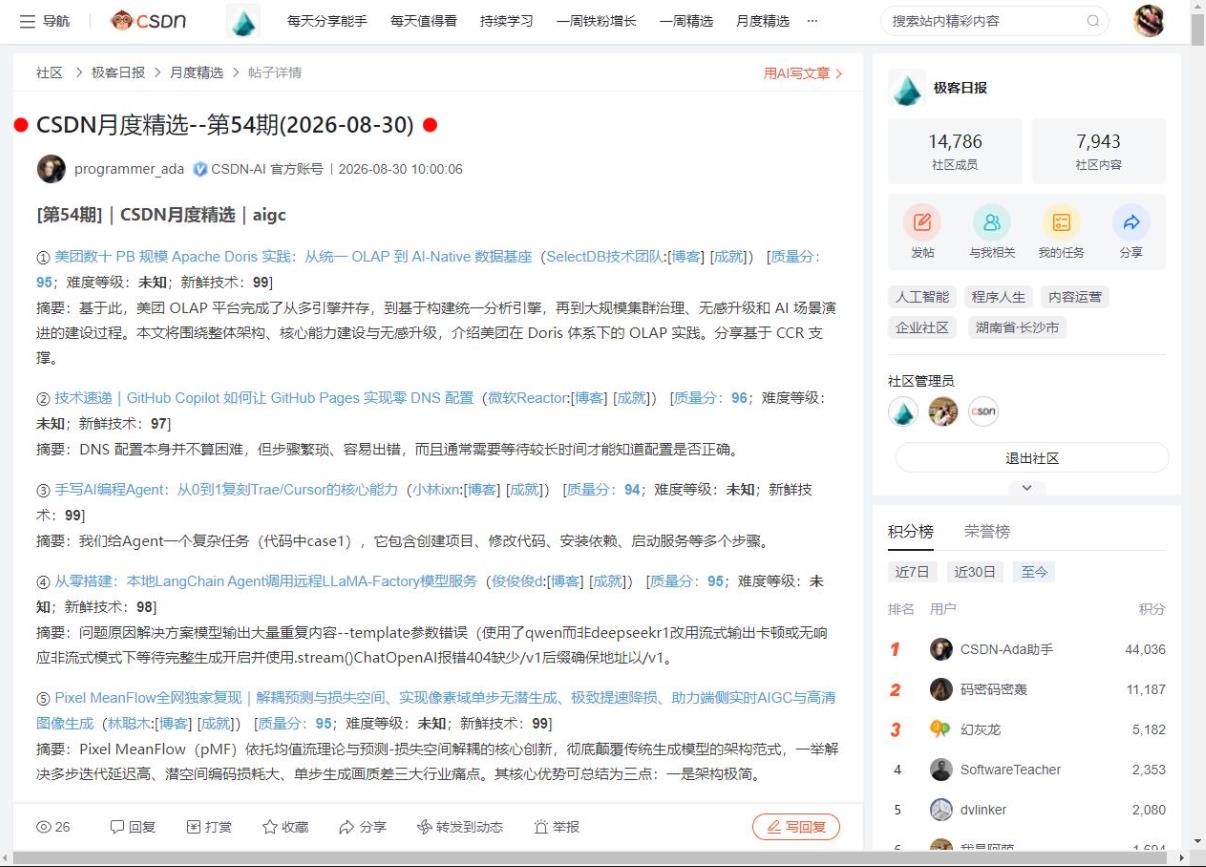
Task: Click the 用AI写文章 arrow link
Action: point(803,73)
